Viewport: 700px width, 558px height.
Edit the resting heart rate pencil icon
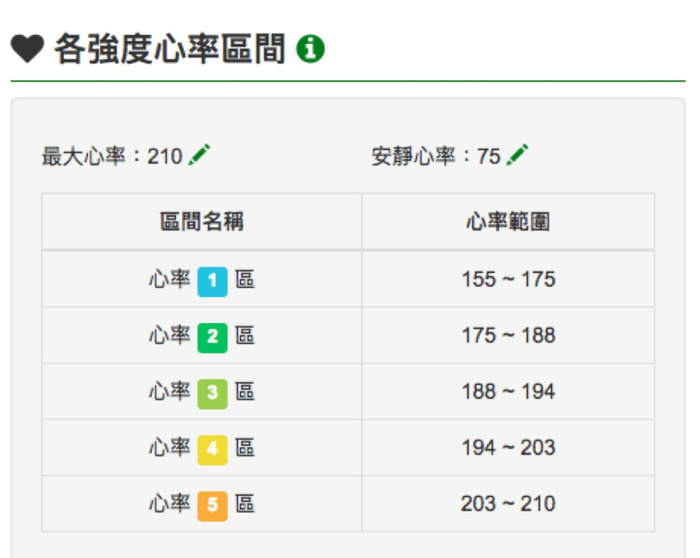[517, 155]
